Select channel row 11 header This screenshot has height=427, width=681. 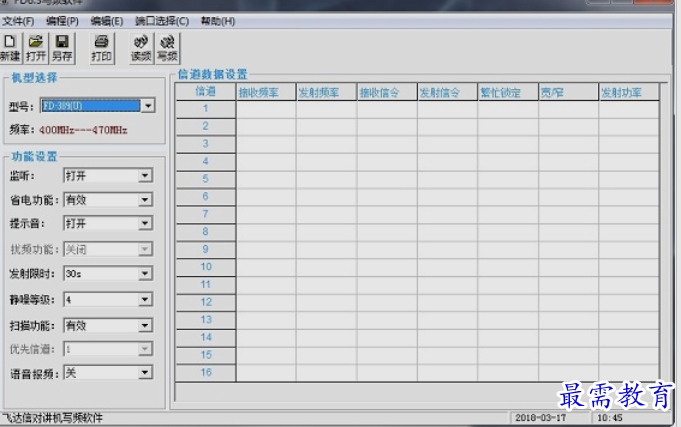pos(206,285)
